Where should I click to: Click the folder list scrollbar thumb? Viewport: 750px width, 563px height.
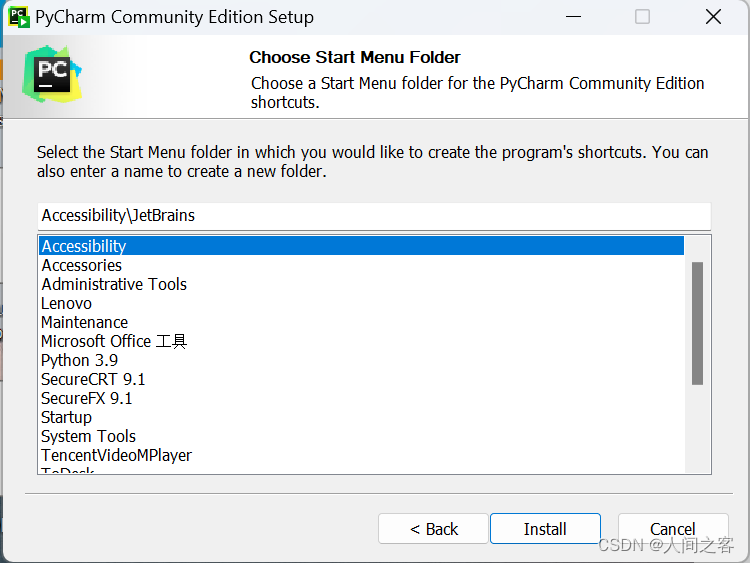click(x=697, y=323)
